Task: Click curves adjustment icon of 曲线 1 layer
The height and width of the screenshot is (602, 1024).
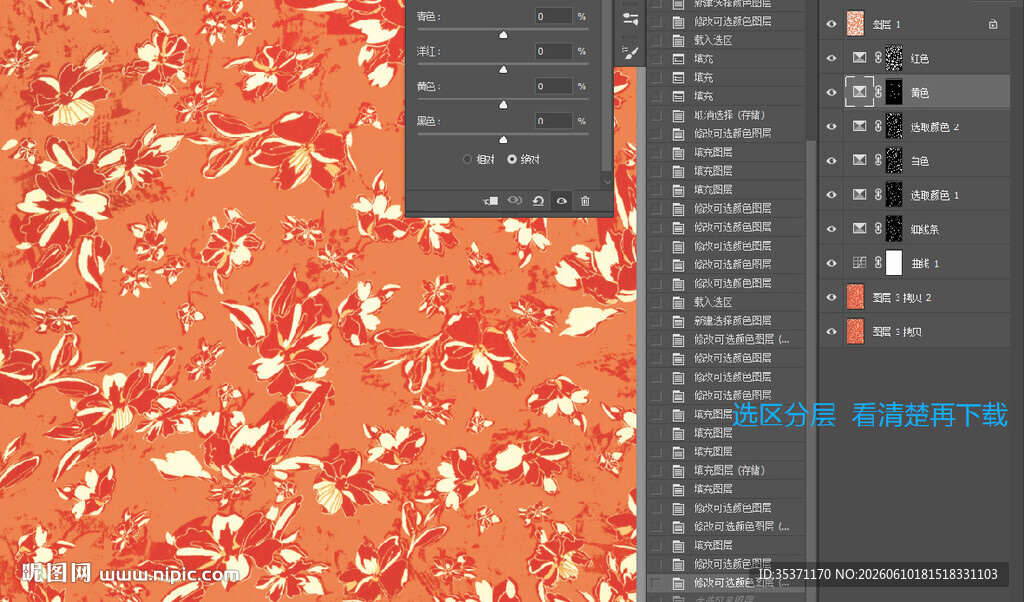Action: click(x=859, y=262)
